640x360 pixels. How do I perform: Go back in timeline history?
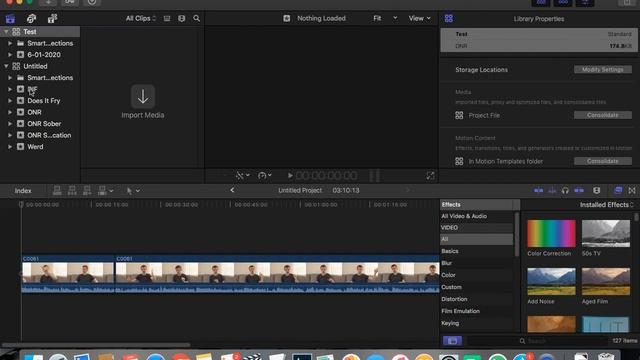pyautogui.click(x=232, y=190)
